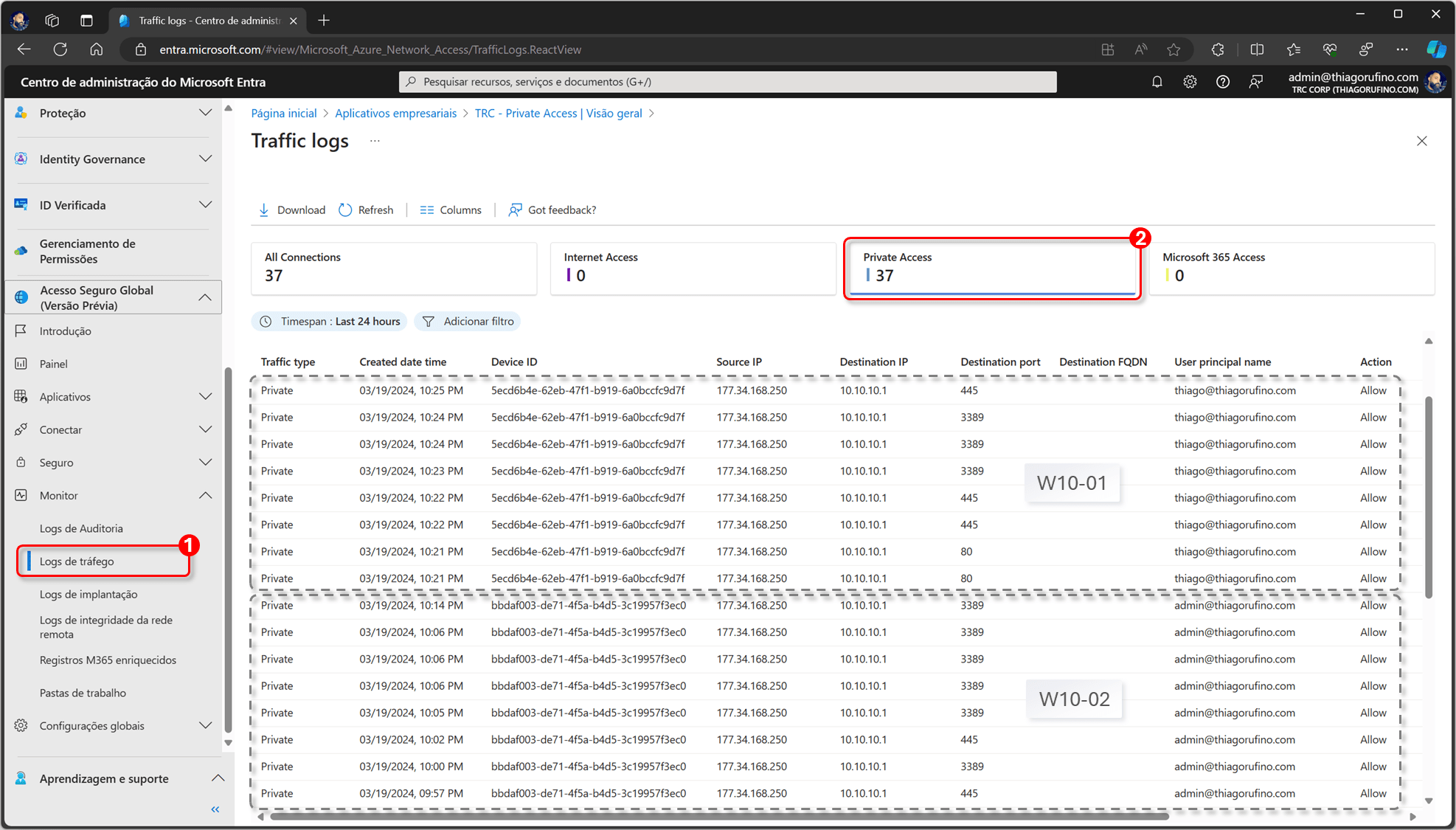Click the table vertical scrollbar thumb
This screenshot has height=830, width=1456.
point(1429,497)
